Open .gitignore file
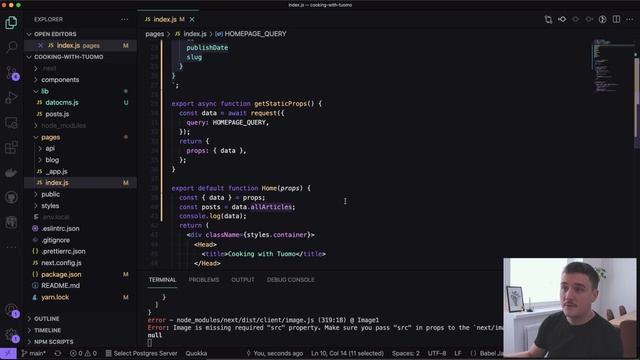The height and width of the screenshot is (360, 640). pyautogui.click(x=80, y=240)
